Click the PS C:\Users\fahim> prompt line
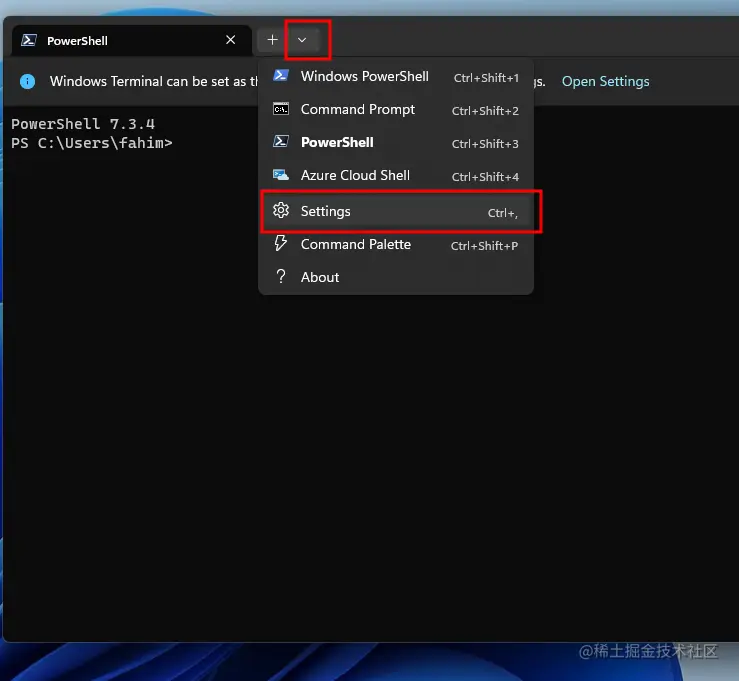 pos(92,143)
